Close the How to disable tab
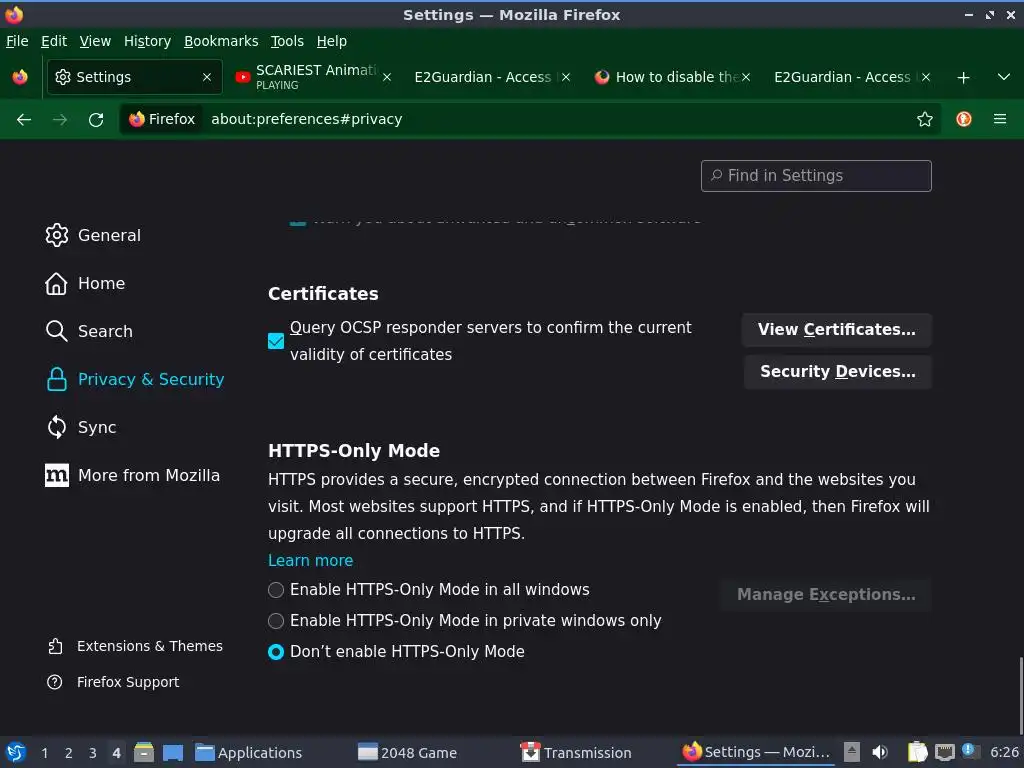This screenshot has width=1024, height=768. coord(746,77)
